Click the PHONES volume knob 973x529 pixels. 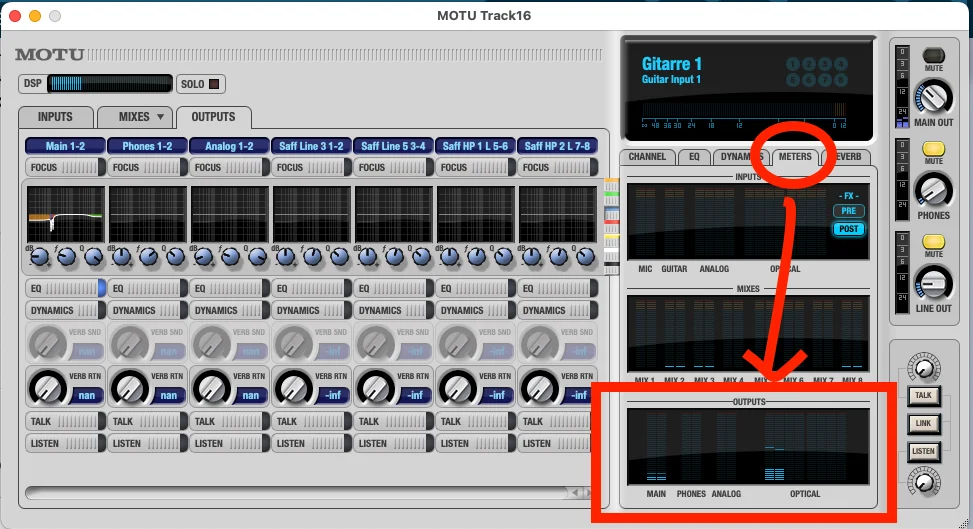click(x=933, y=191)
